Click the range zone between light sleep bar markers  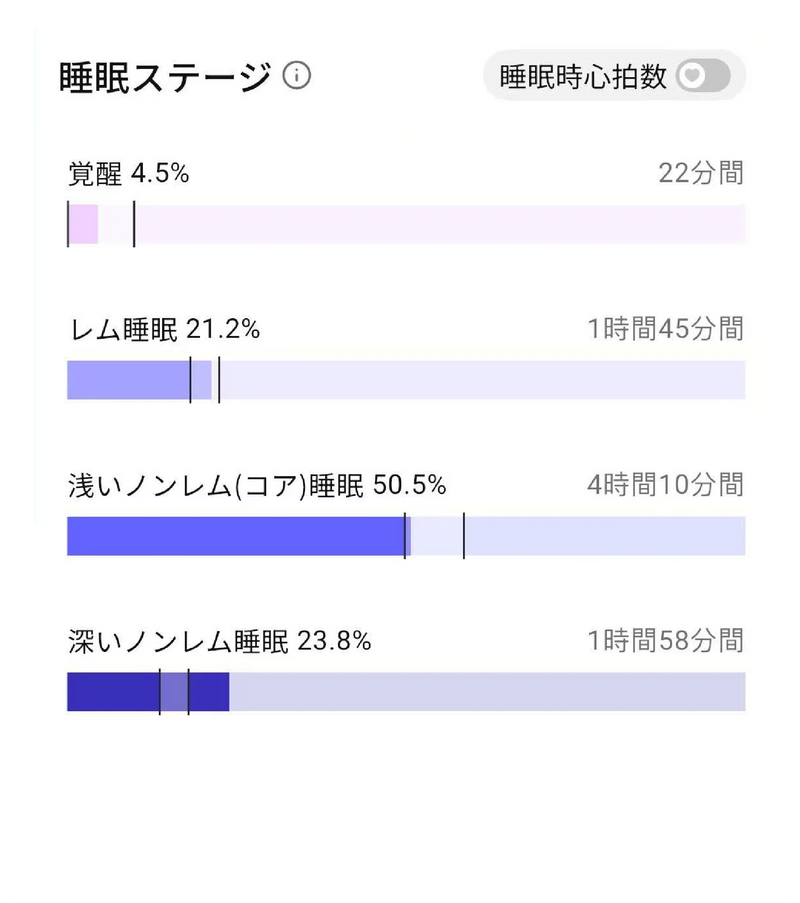point(435,536)
